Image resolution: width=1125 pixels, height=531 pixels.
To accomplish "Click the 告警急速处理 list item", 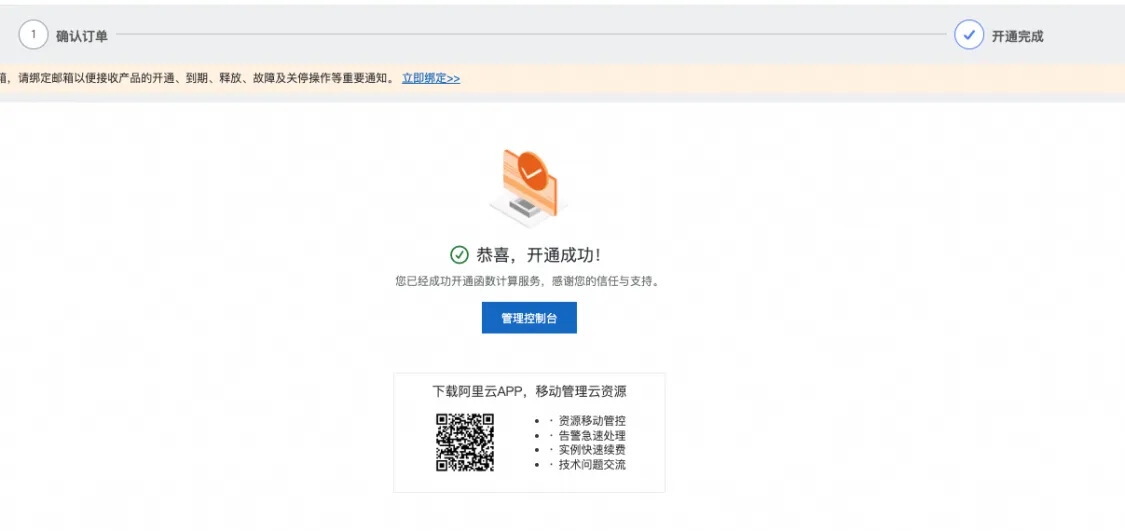I will tap(592, 436).
